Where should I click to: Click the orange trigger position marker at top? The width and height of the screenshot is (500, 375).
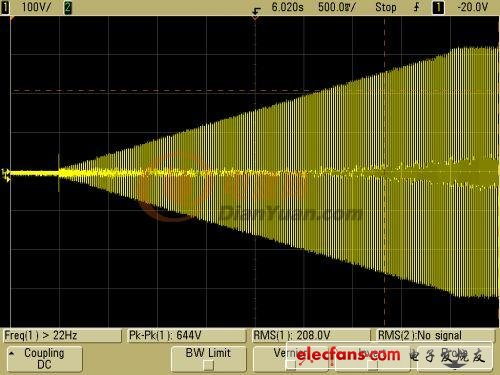click(x=255, y=18)
